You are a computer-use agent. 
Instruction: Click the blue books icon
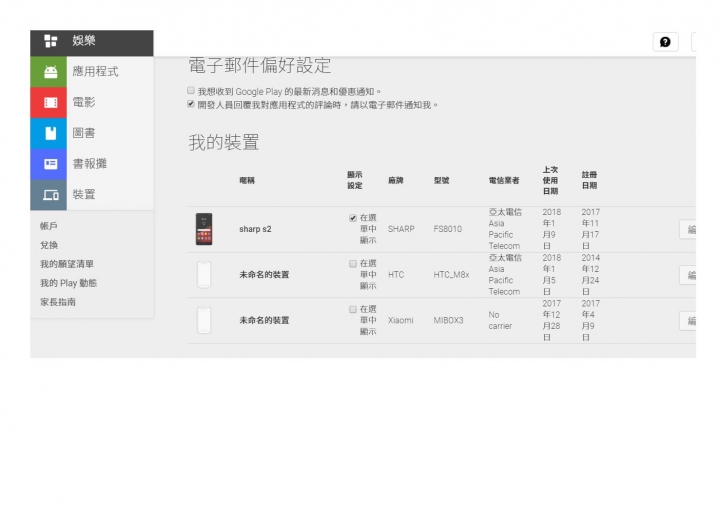coord(49,133)
